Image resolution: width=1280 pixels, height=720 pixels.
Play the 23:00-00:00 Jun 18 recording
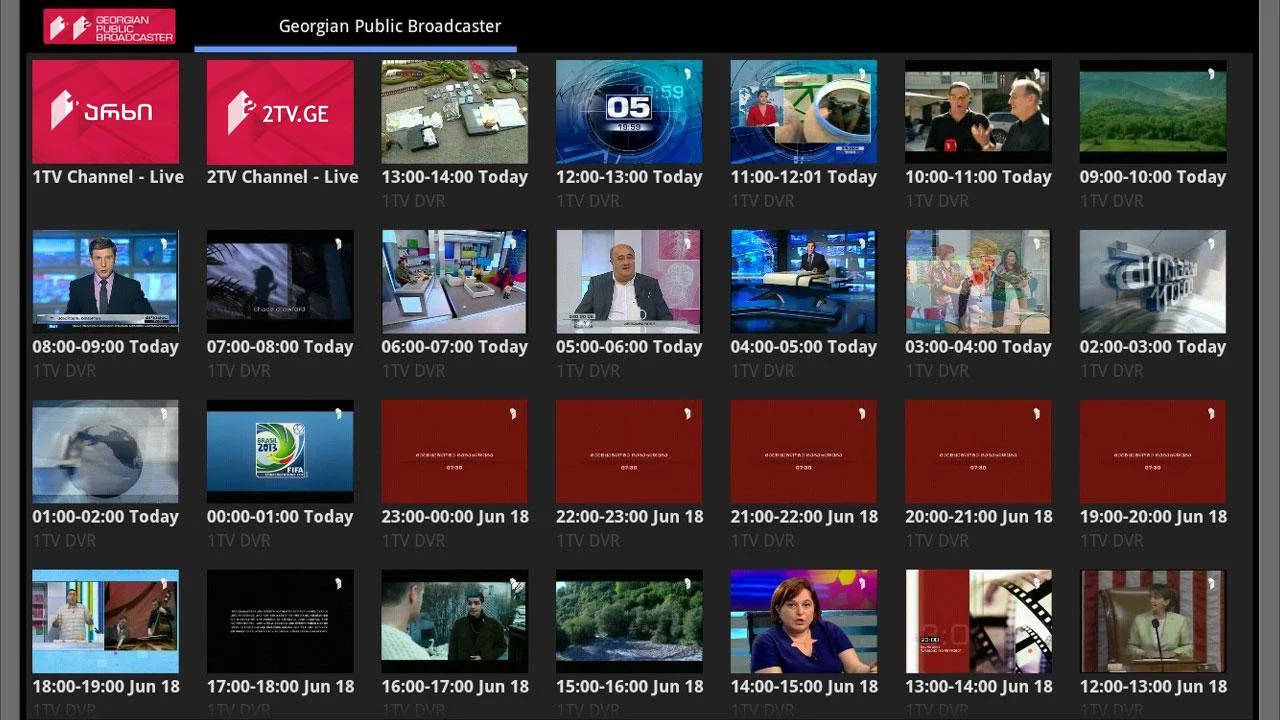pyautogui.click(x=454, y=451)
